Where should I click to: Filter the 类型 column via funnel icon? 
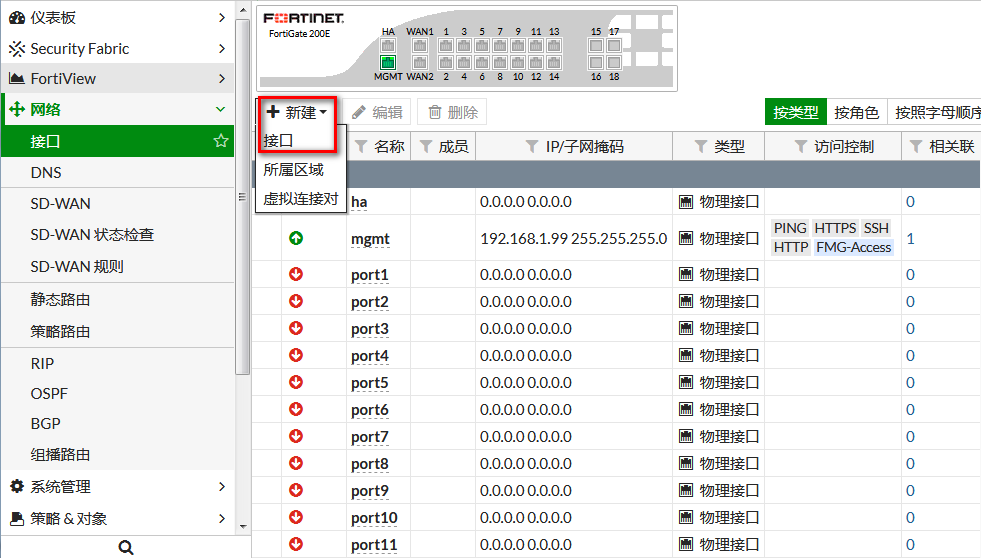pyautogui.click(x=701, y=146)
